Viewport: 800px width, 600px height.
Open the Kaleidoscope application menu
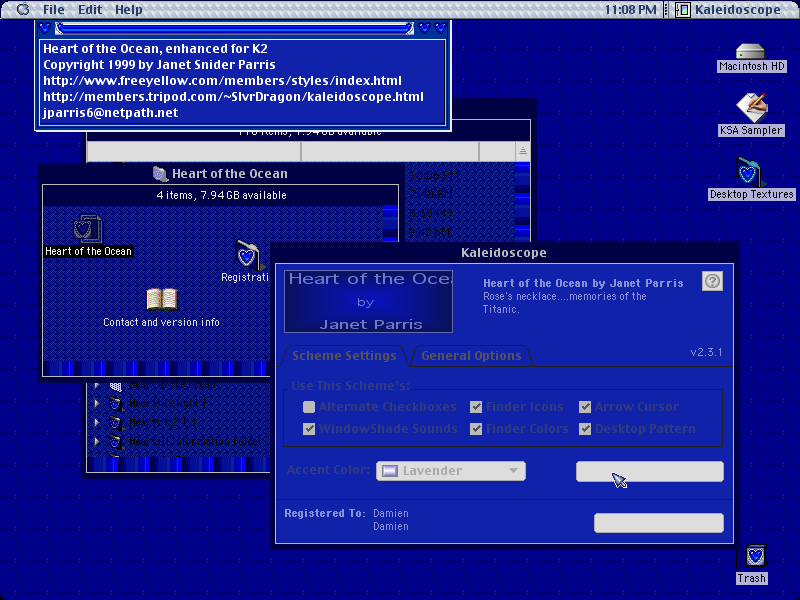pyautogui.click(x=729, y=10)
